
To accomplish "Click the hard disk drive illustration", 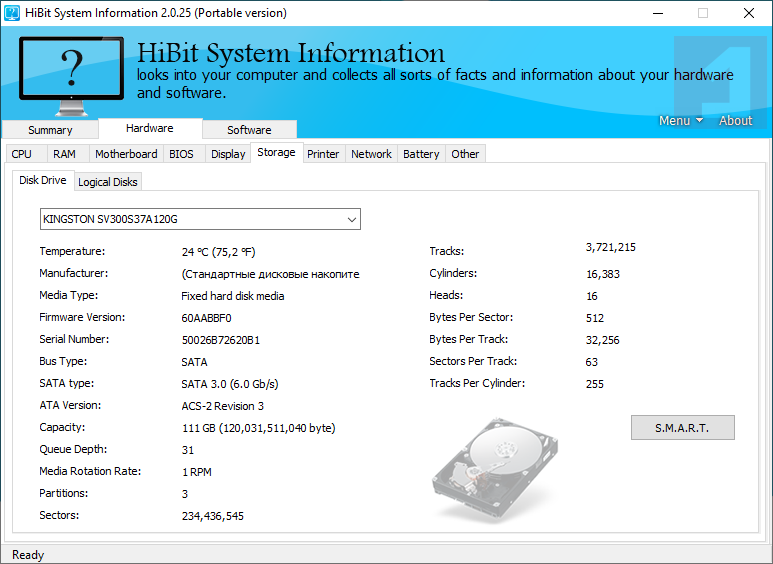I will pyautogui.click(x=495, y=470).
